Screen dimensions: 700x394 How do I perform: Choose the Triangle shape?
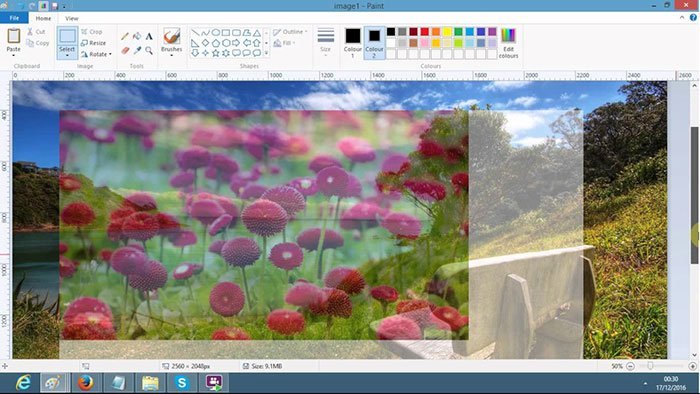tap(257, 33)
